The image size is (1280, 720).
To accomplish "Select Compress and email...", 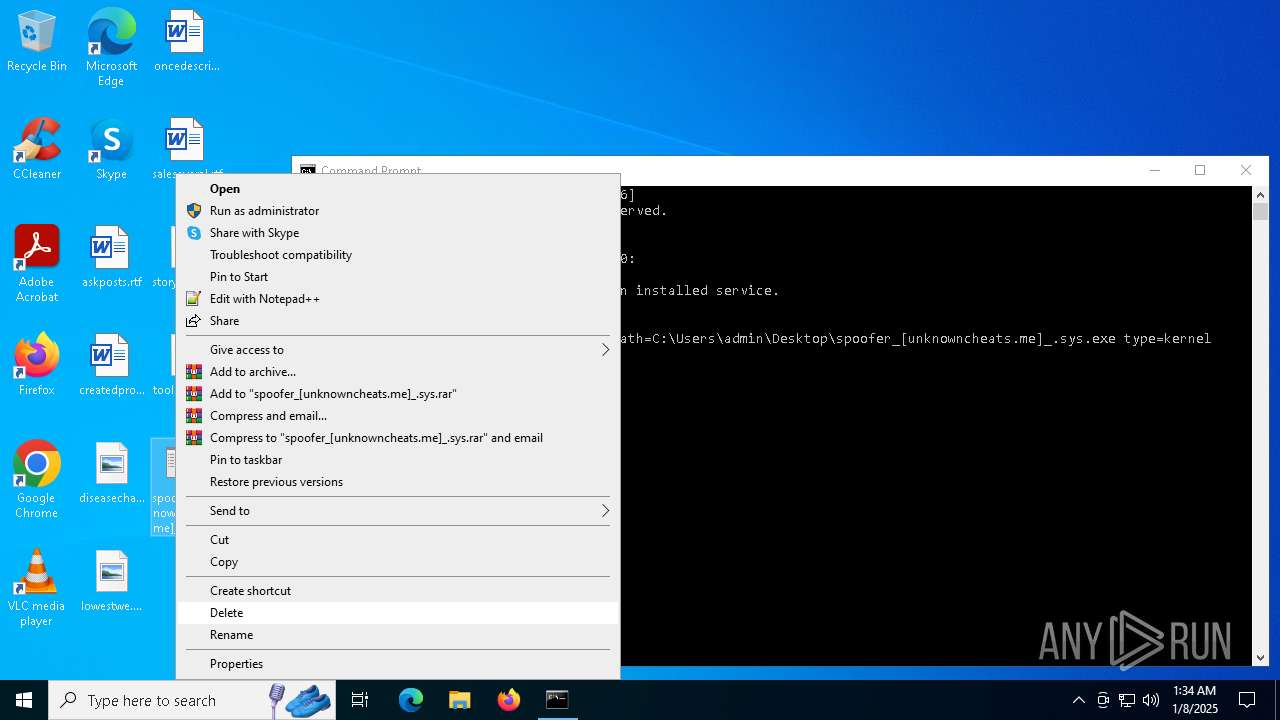I will click(x=397, y=416).
